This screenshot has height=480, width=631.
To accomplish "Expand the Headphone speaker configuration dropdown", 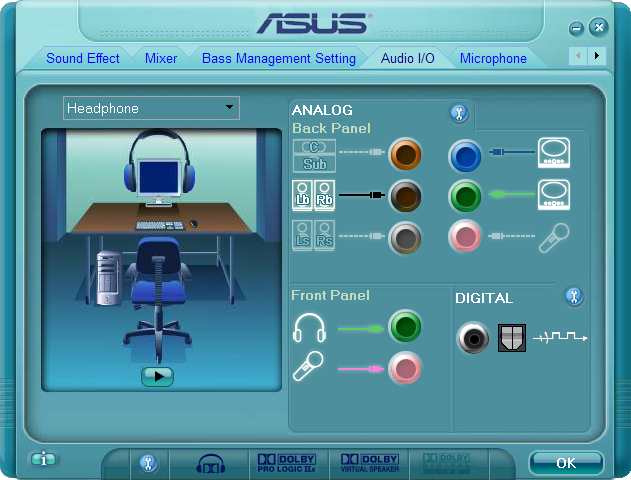I will point(151,108).
